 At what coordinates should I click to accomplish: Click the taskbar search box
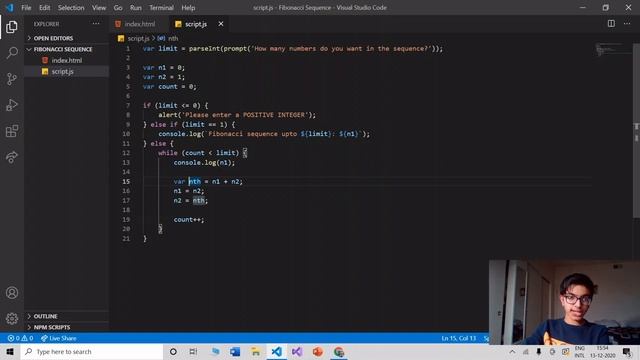(x=92, y=352)
